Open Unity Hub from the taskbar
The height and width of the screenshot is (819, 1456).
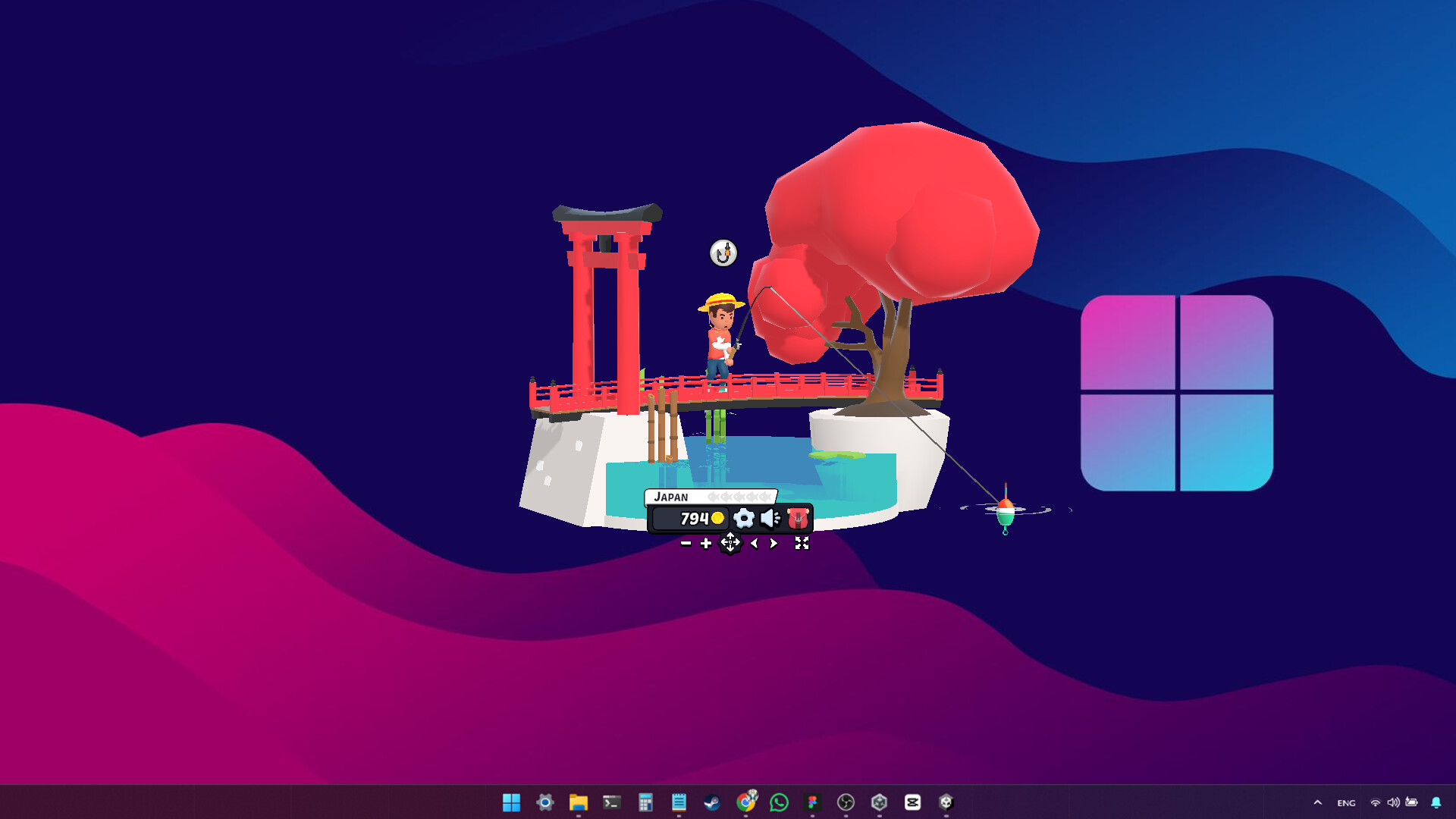(879, 802)
